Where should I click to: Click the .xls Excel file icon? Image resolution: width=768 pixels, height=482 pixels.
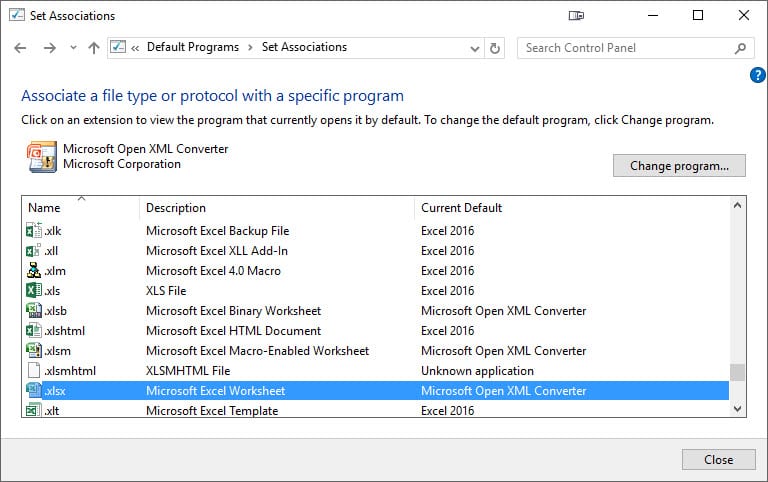(x=34, y=290)
